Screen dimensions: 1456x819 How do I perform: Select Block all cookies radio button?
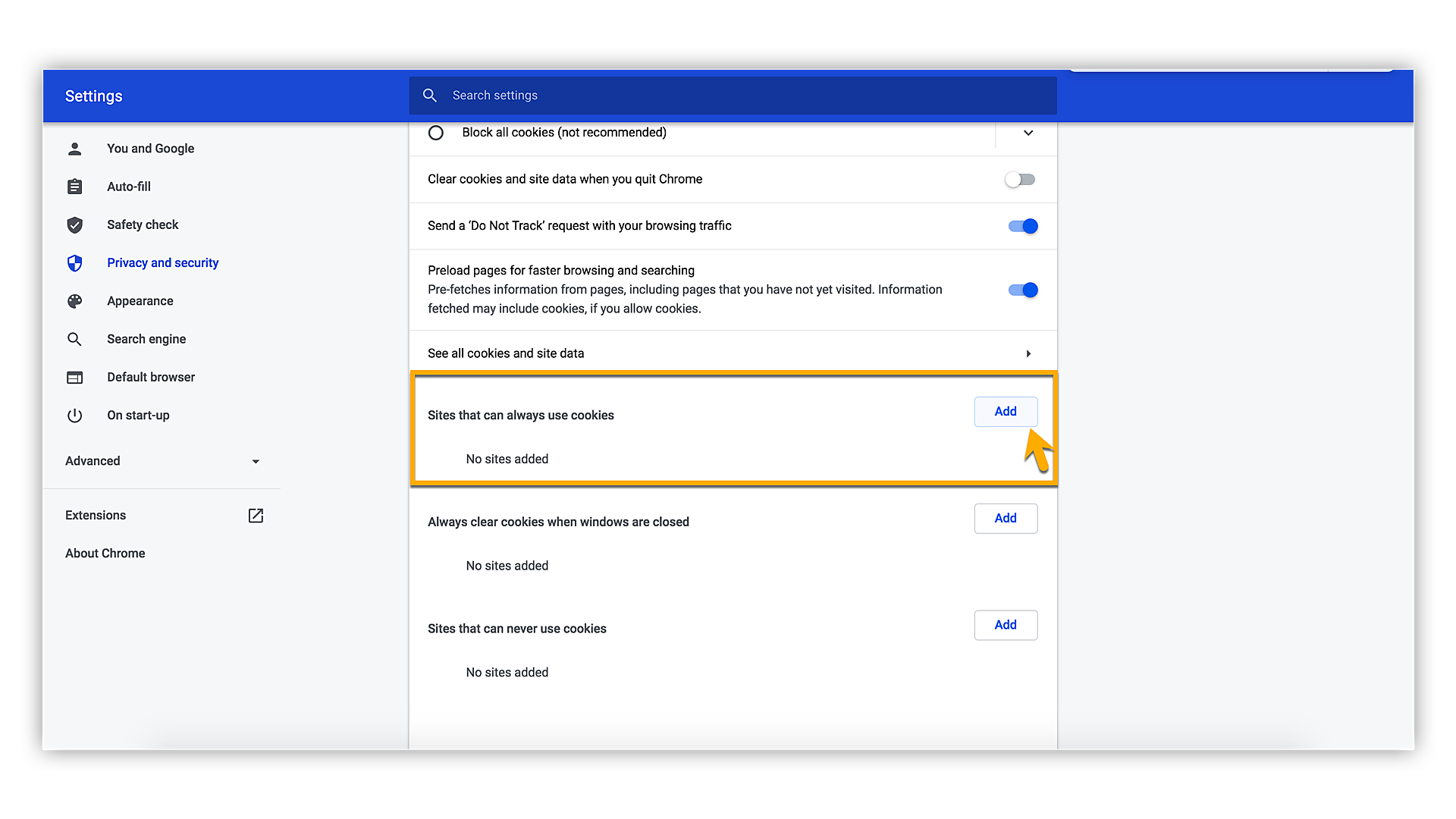pos(436,133)
